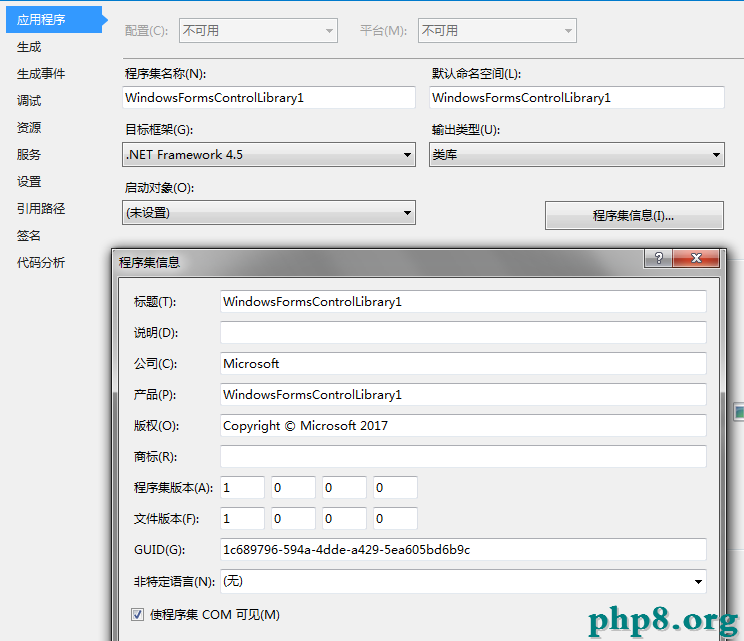Go to the 调试 tab
744x641 pixels.
coord(29,101)
